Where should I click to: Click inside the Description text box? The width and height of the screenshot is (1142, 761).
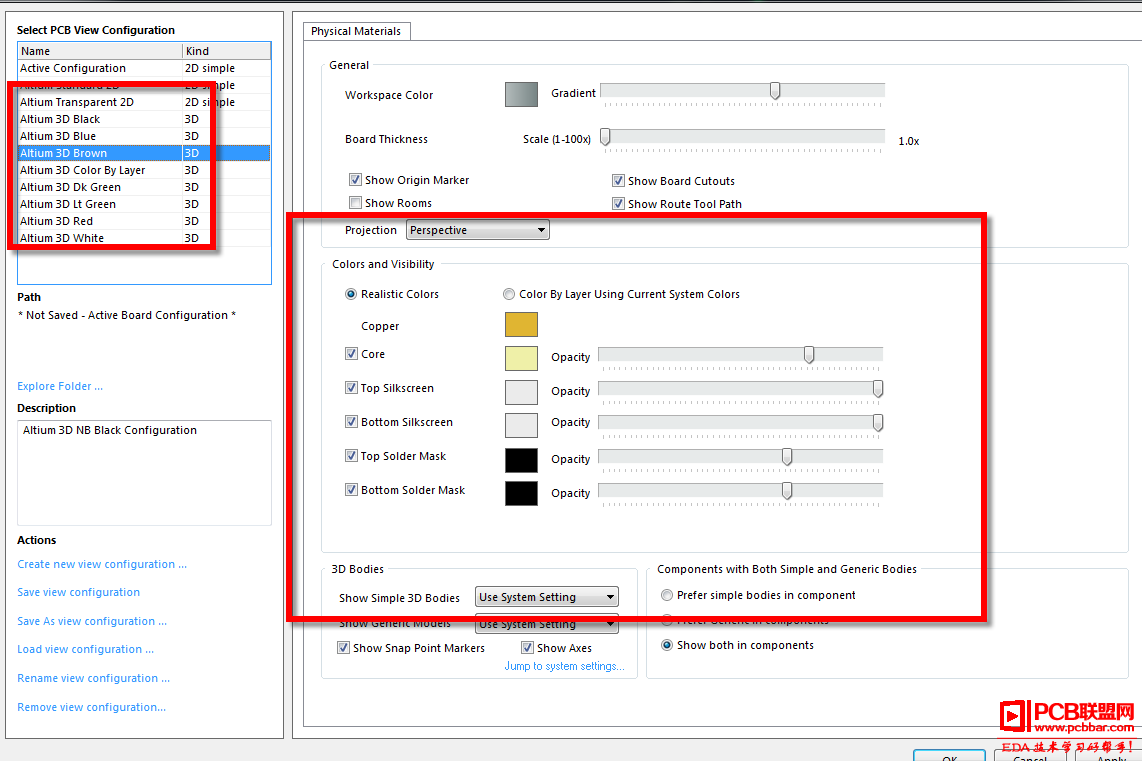click(x=144, y=473)
